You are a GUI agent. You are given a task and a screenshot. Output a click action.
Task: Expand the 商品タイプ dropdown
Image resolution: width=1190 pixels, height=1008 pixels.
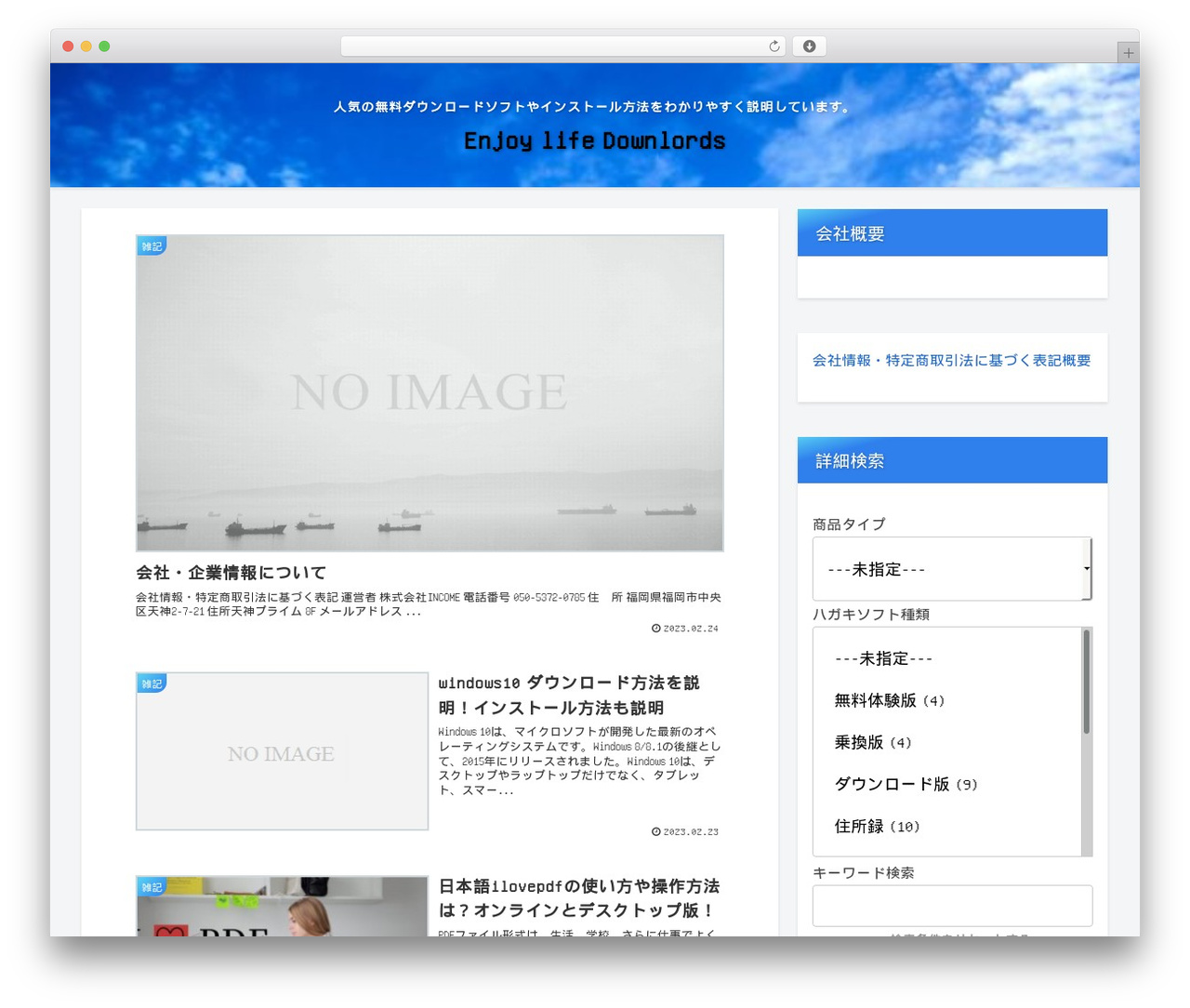[x=952, y=569]
